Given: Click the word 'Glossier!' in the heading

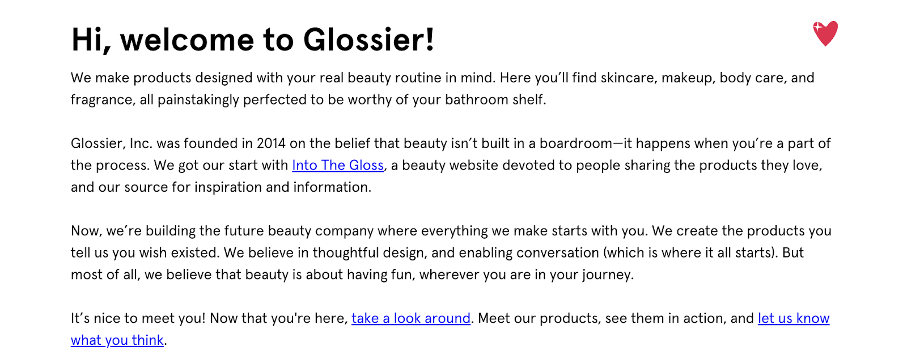Looking at the screenshot, I should point(368,40).
